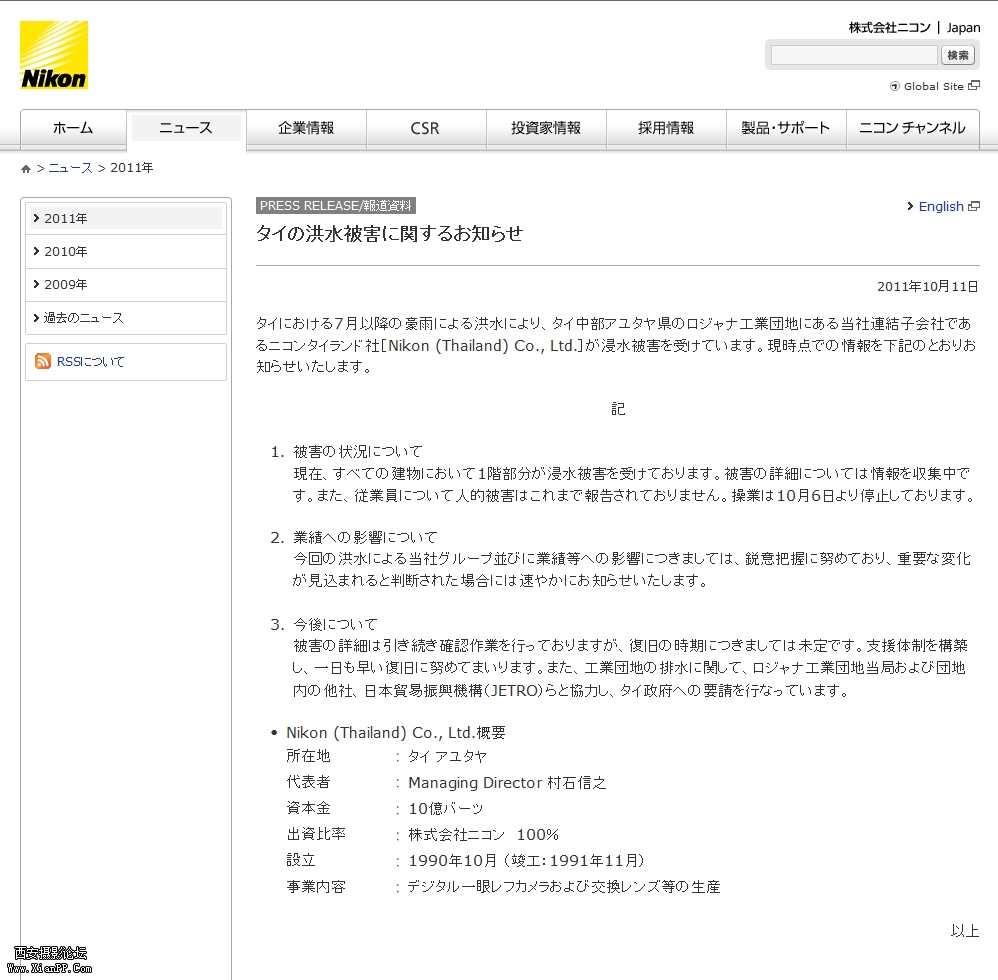Click the external link icon beside English
Screen dimensions: 998x980
tap(974, 207)
